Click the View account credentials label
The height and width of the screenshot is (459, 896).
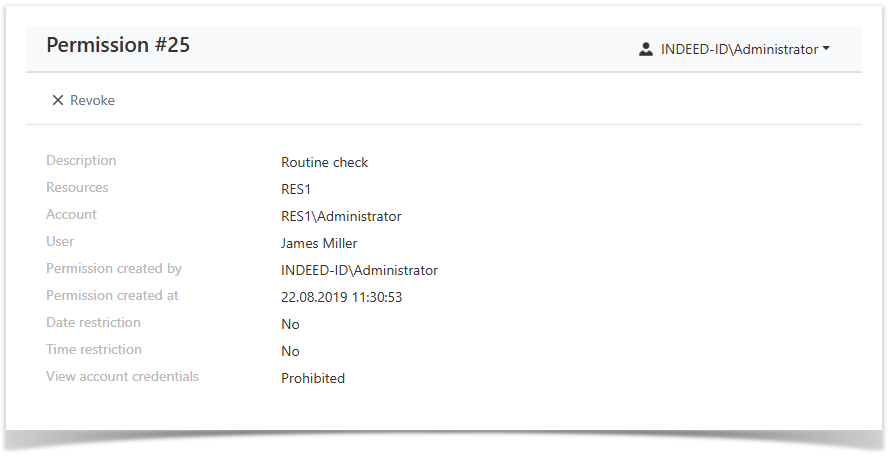(122, 376)
